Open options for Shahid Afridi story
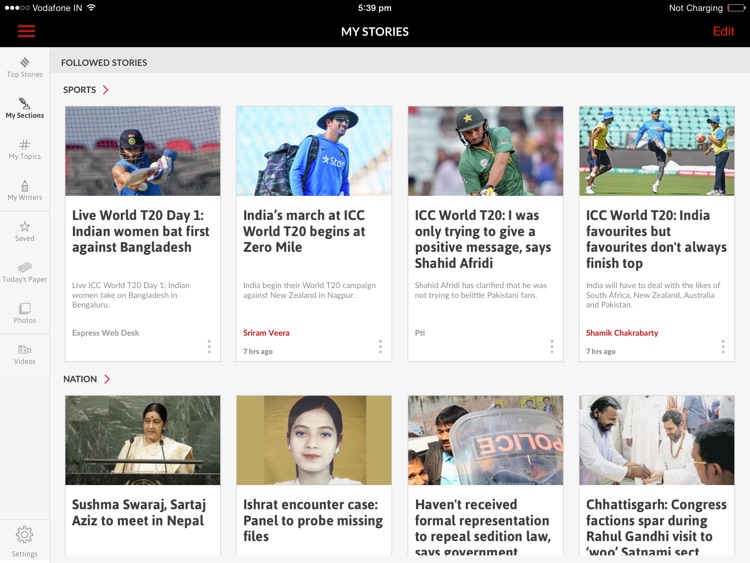The image size is (750, 563). 551,347
